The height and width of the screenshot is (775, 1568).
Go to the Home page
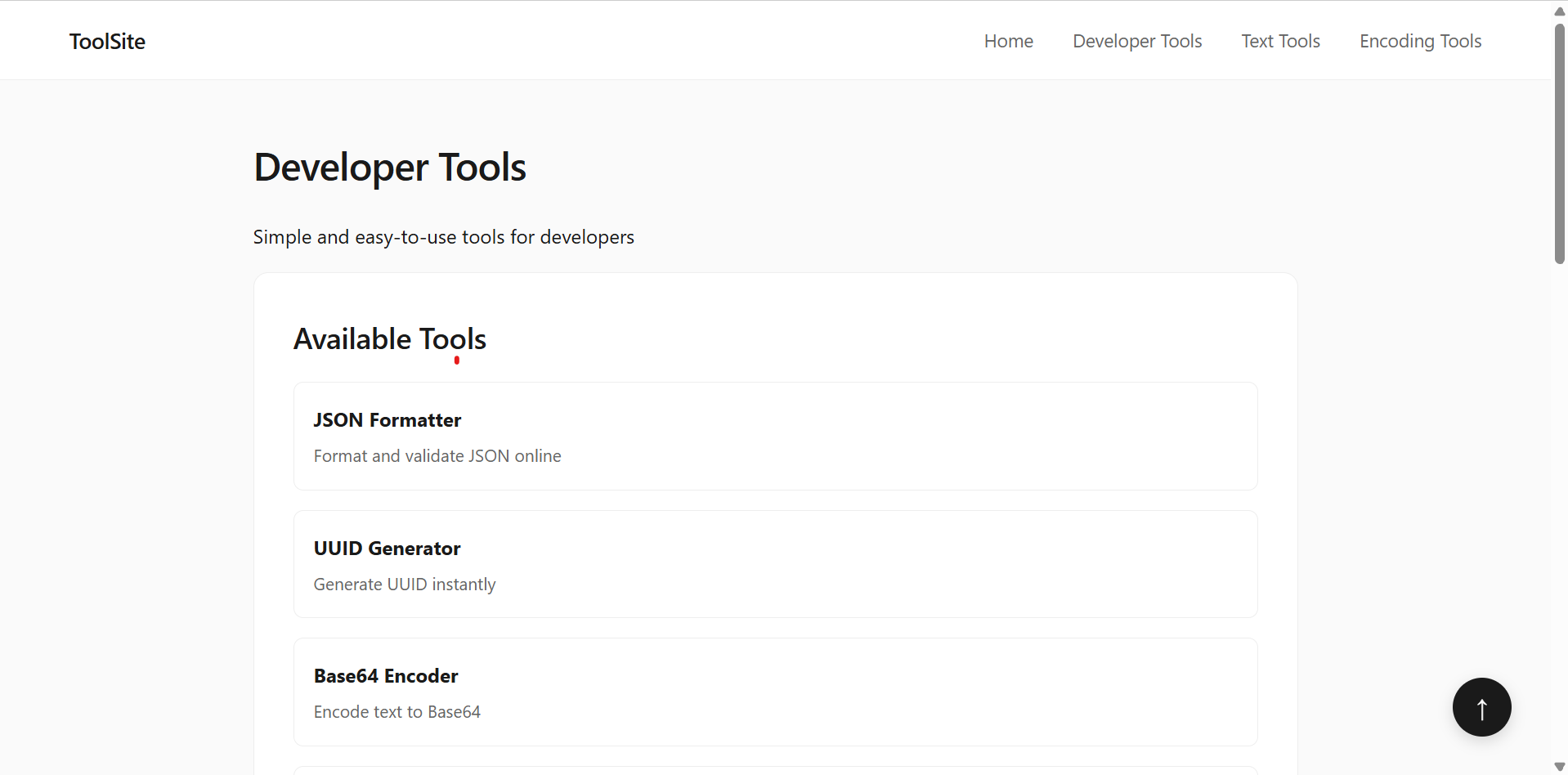[1008, 42]
